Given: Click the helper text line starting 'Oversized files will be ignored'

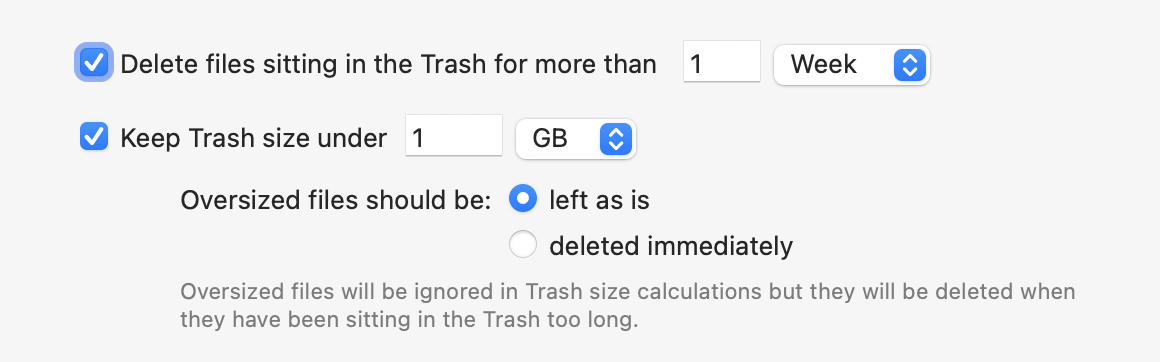Looking at the screenshot, I should [627, 291].
